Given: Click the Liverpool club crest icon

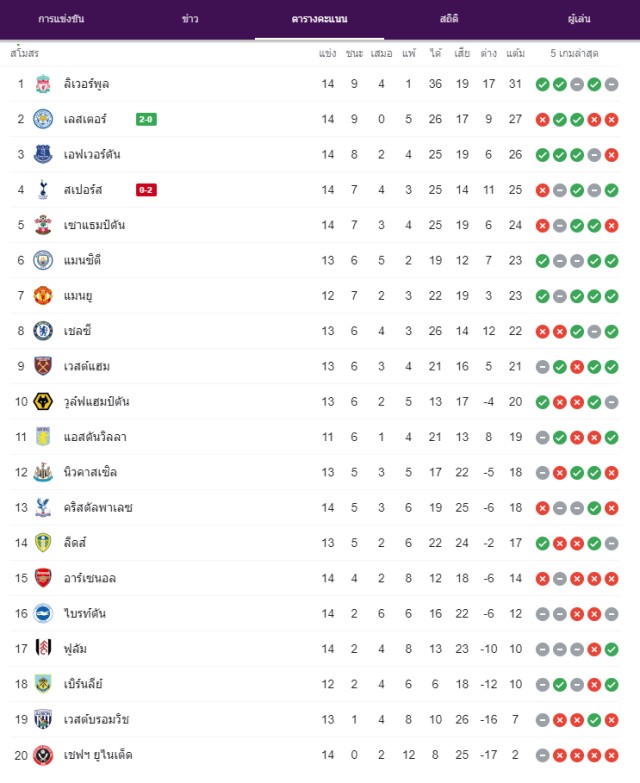Looking at the screenshot, I should 43,84.
